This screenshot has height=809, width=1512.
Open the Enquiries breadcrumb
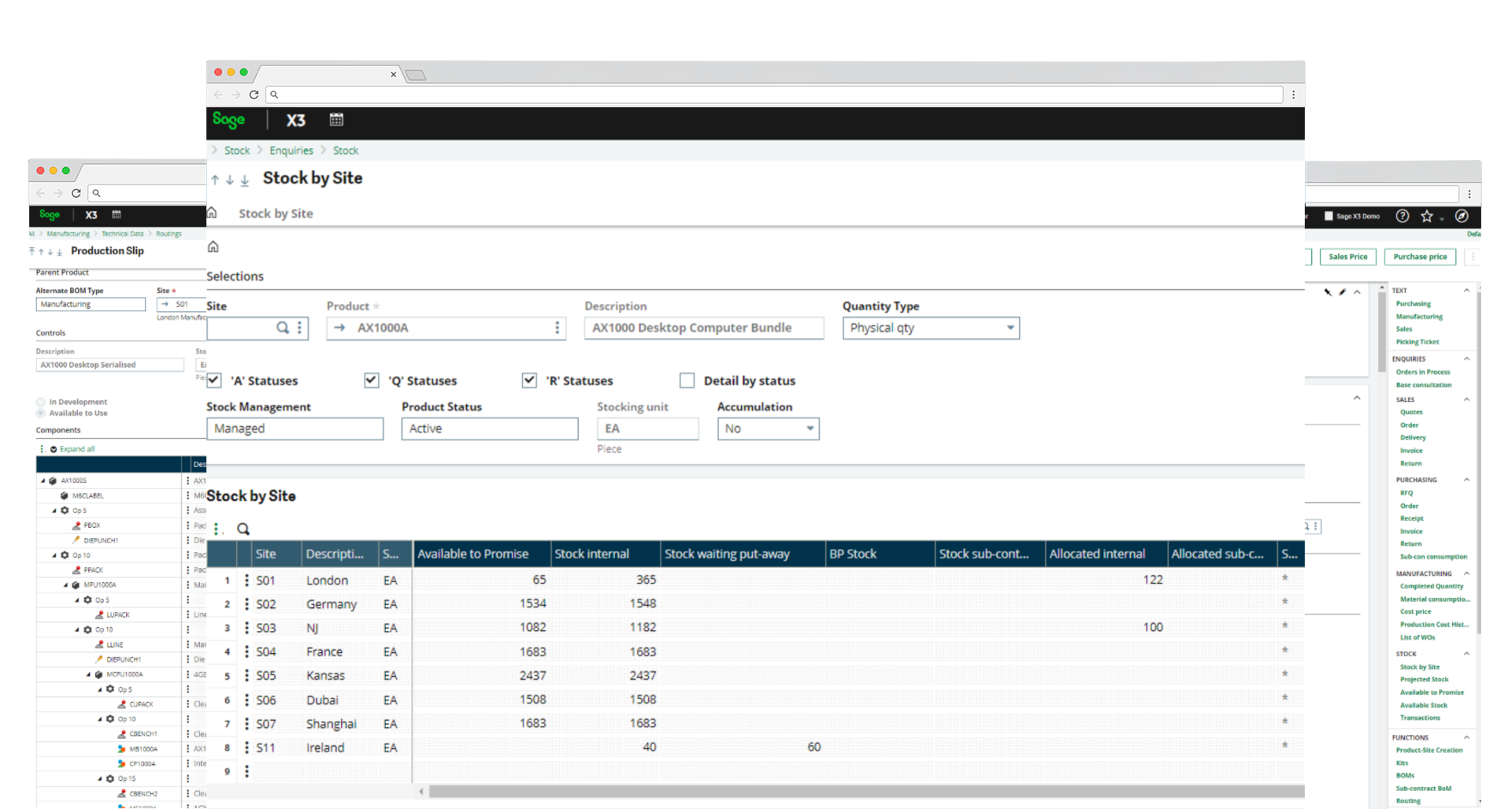[291, 150]
